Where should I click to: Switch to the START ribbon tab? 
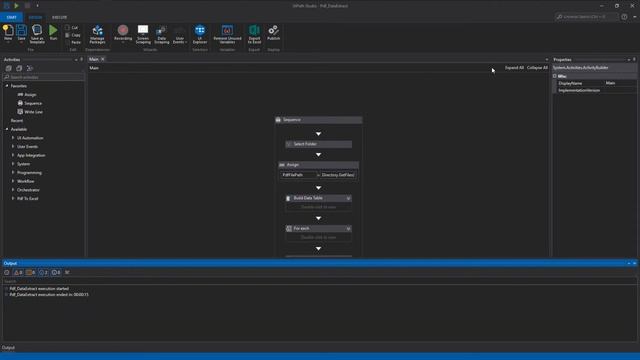(11, 17)
